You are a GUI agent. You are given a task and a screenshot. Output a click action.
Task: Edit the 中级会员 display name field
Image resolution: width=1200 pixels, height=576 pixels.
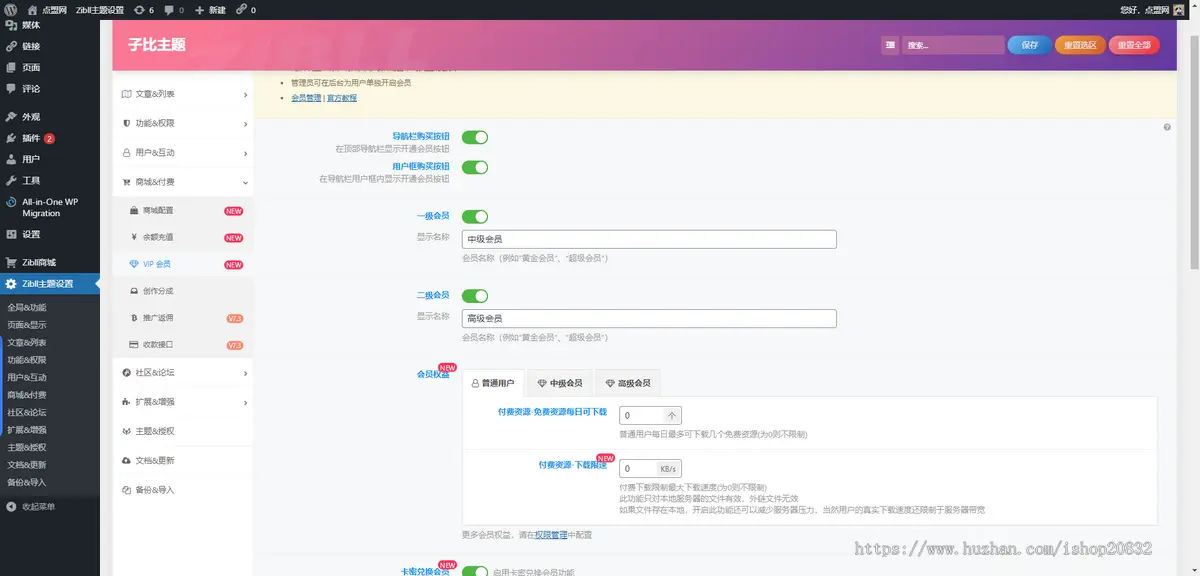pos(649,239)
